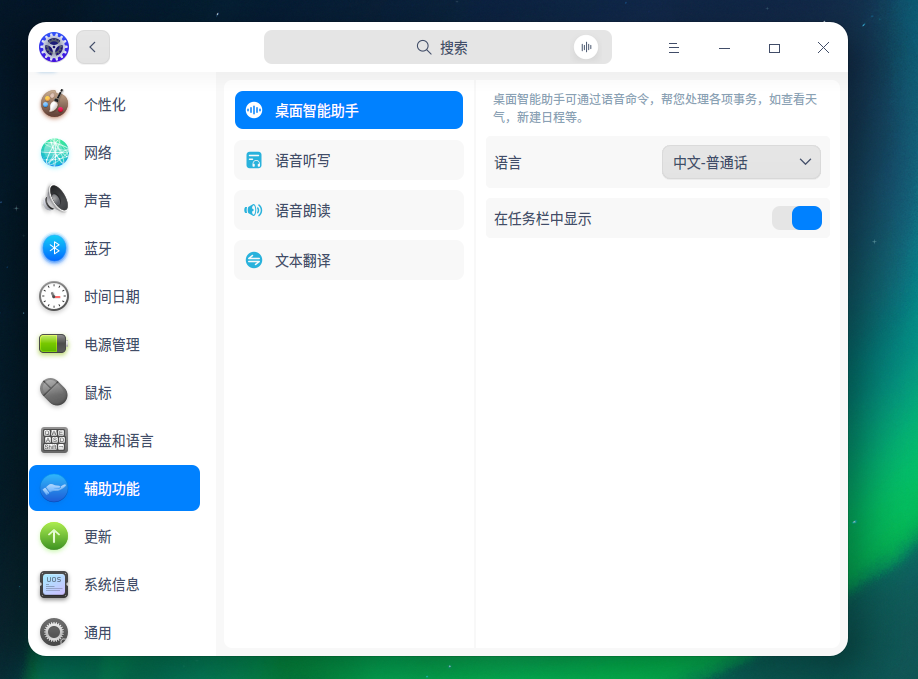918x679 pixels.
Task: Open 声音 sound settings
Action: tap(114, 201)
